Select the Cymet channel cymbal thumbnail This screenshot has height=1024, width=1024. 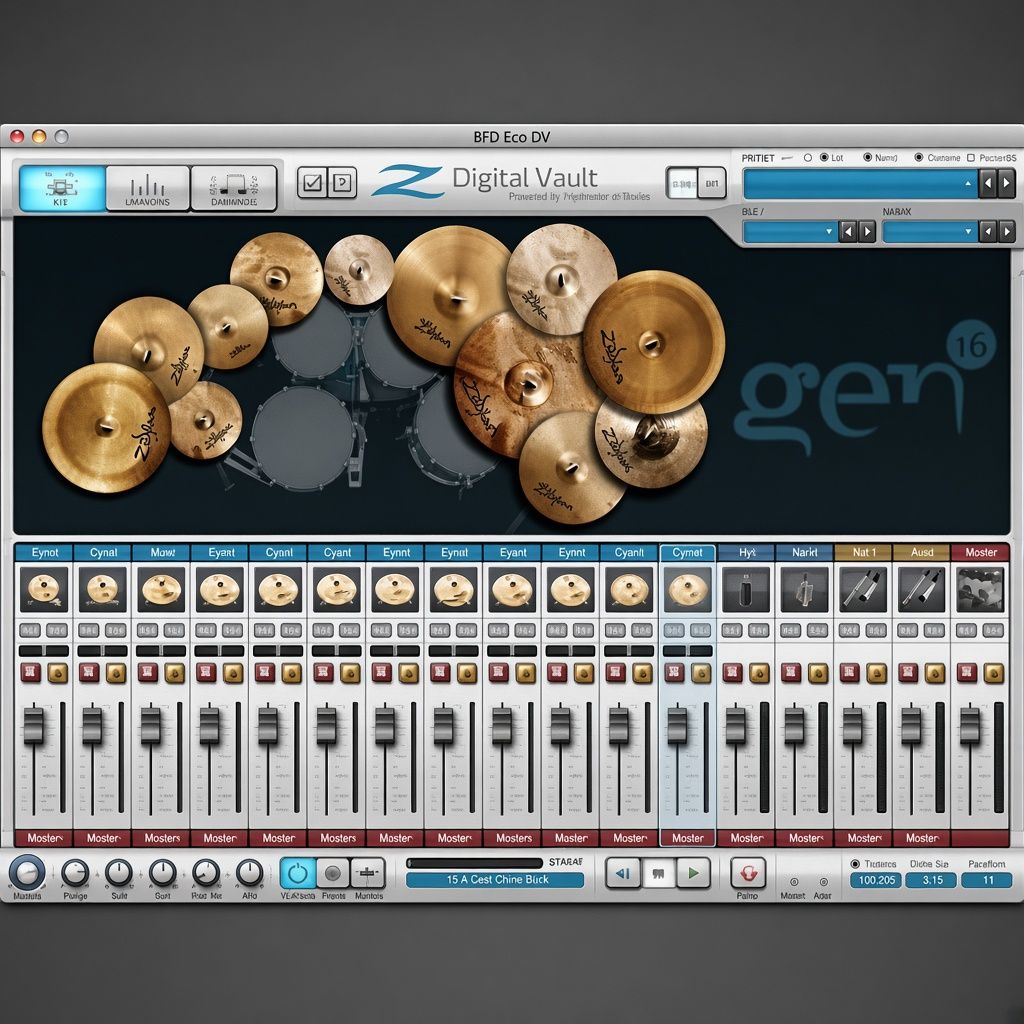pos(688,589)
